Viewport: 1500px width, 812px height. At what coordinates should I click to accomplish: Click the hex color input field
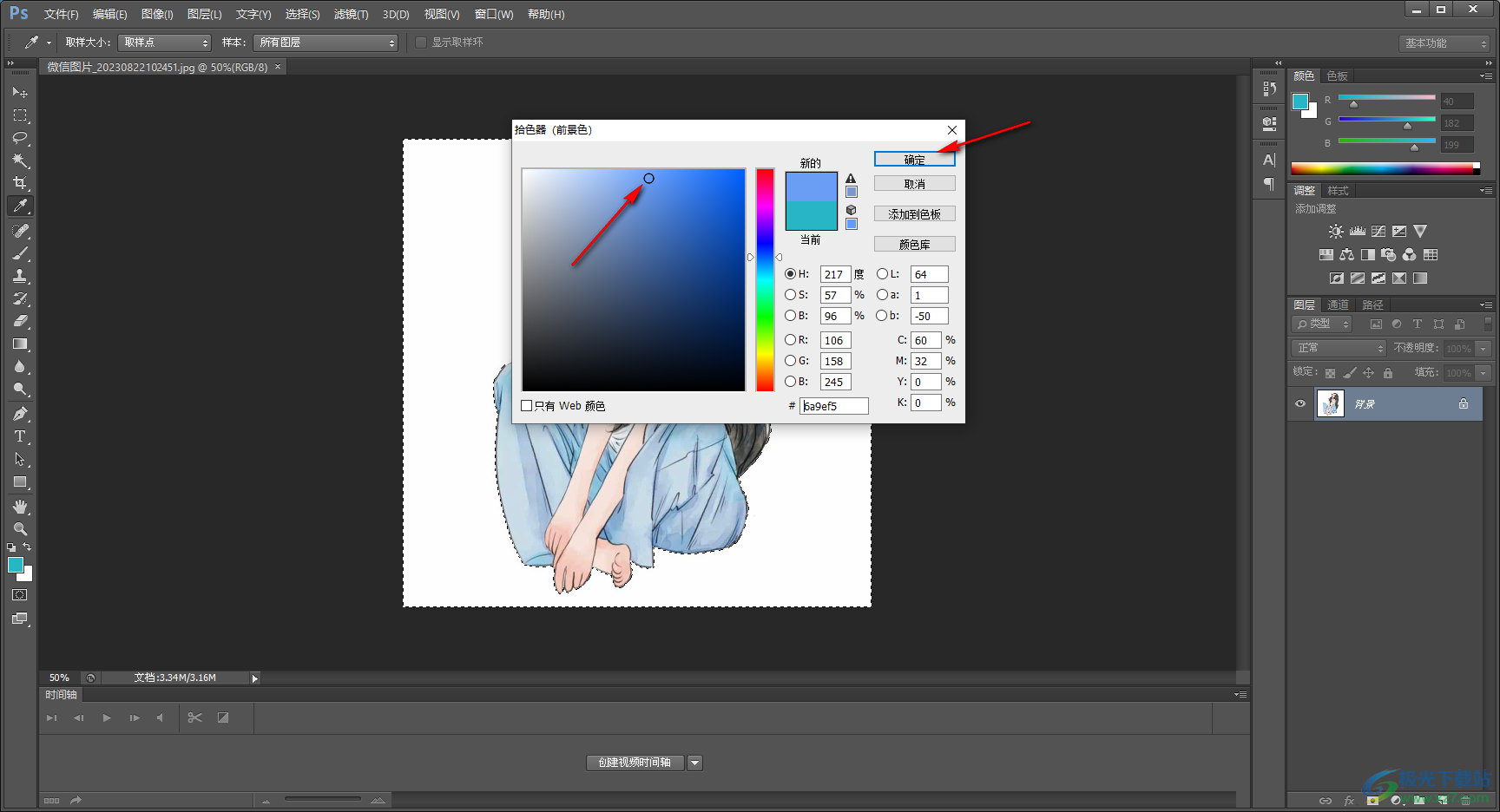click(x=833, y=406)
